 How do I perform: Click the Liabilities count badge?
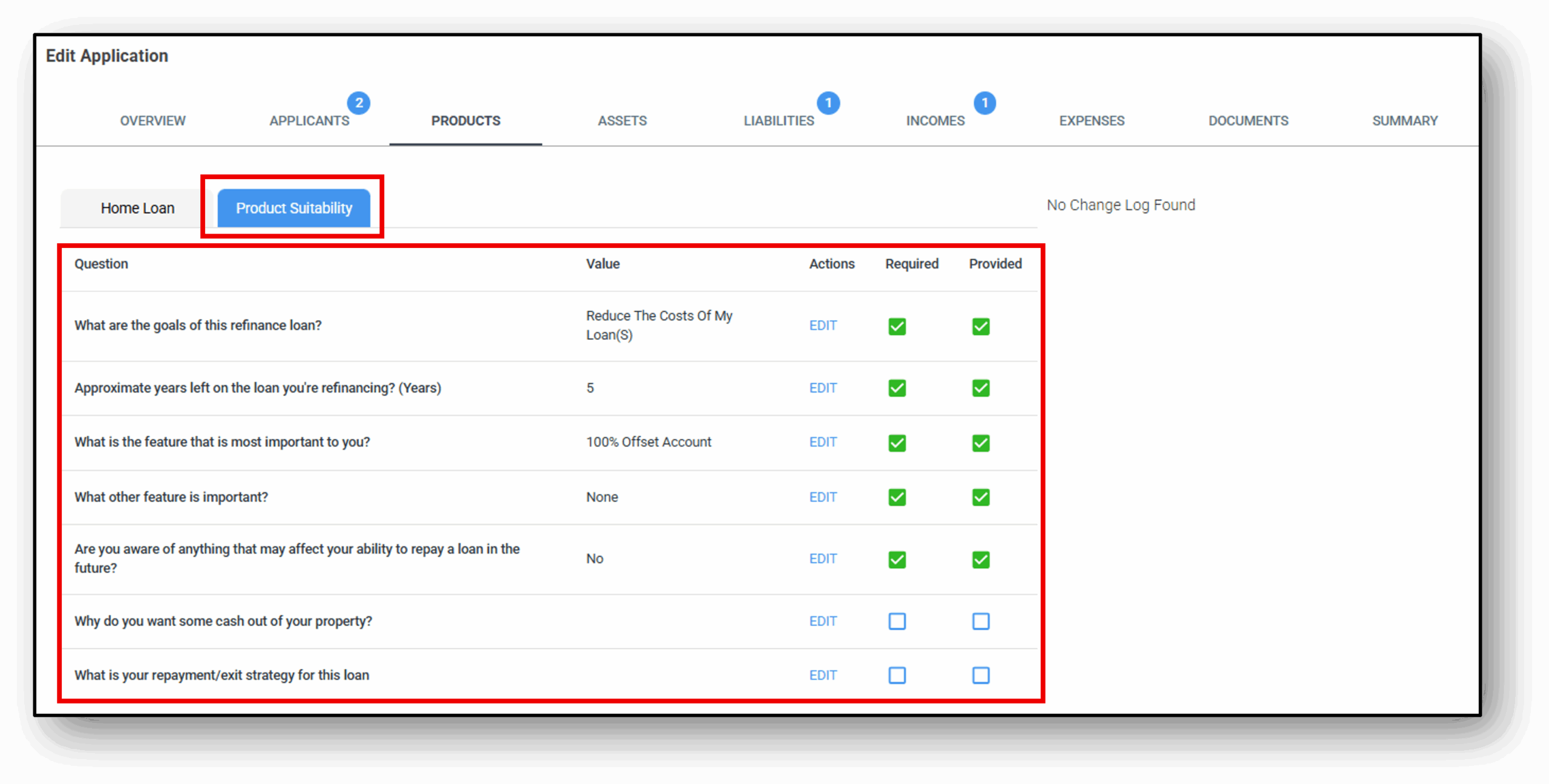coord(828,103)
